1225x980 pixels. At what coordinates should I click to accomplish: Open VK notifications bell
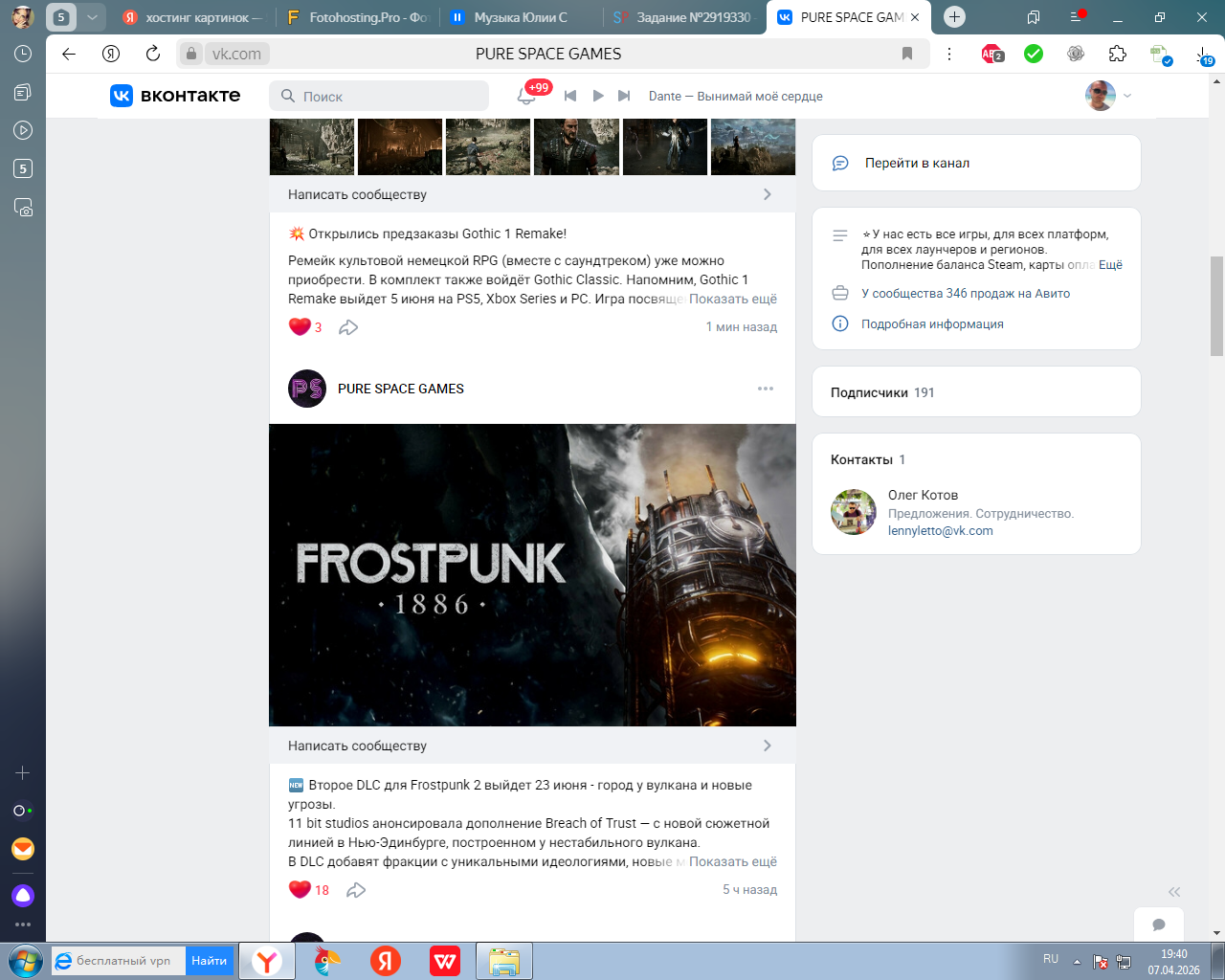click(526, 96)
